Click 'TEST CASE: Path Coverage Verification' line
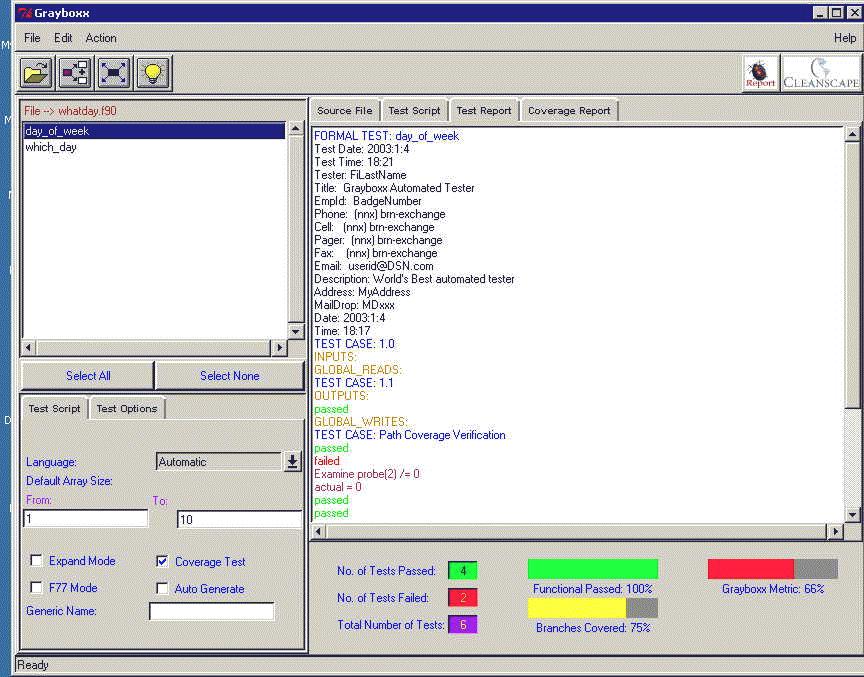The image size is (864, 677). tap(409, 435)
